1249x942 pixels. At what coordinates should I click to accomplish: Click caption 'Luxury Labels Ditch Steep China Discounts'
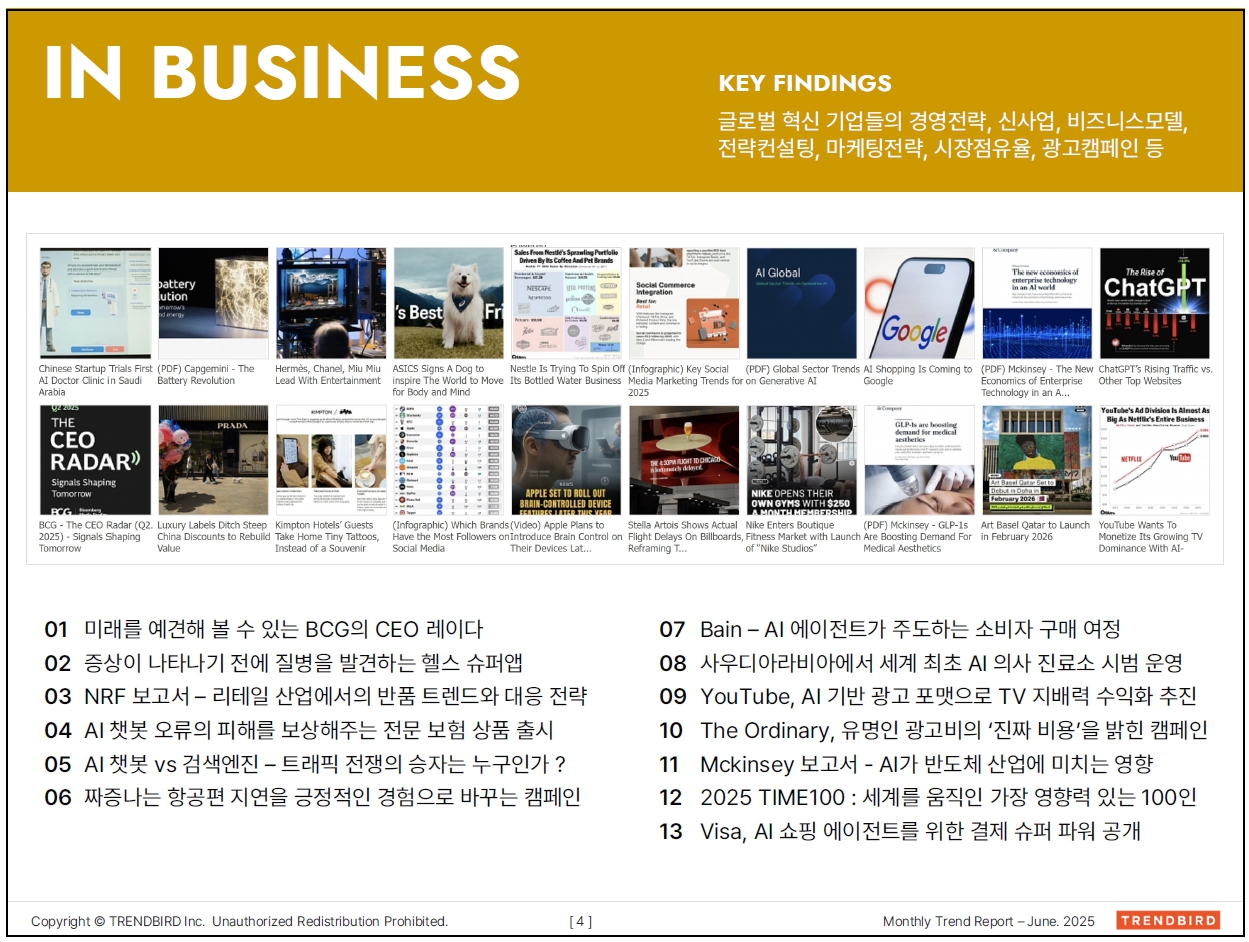(213, 537)
